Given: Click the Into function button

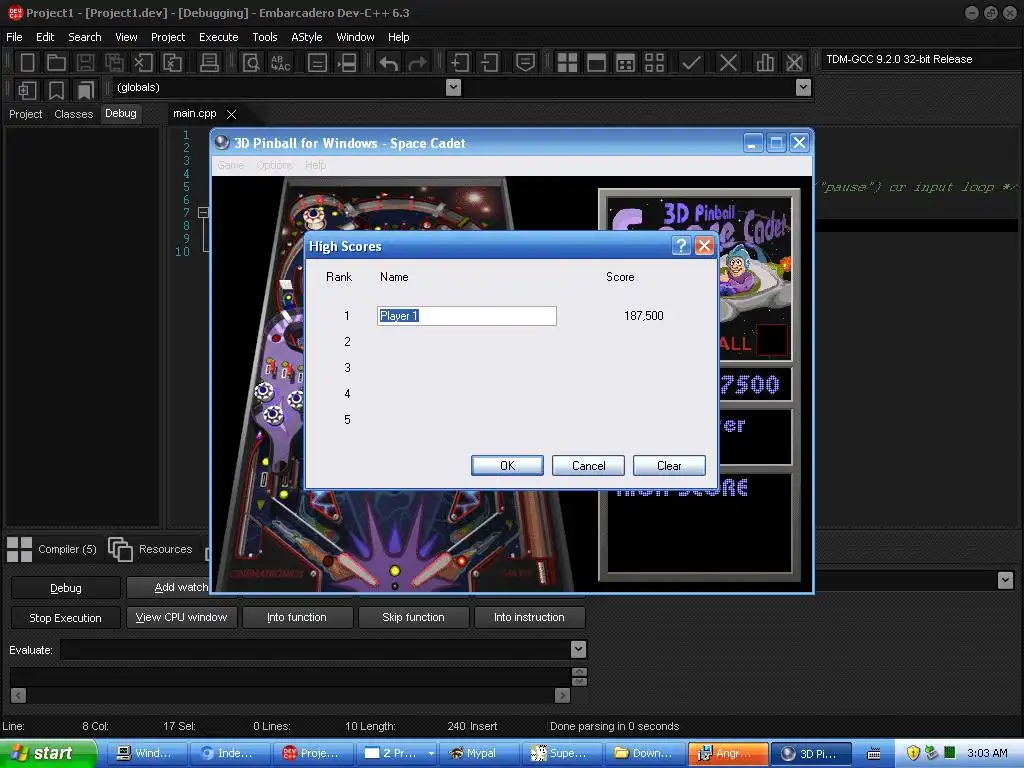Looking at the screenshot, I should (x=297, y=617).
